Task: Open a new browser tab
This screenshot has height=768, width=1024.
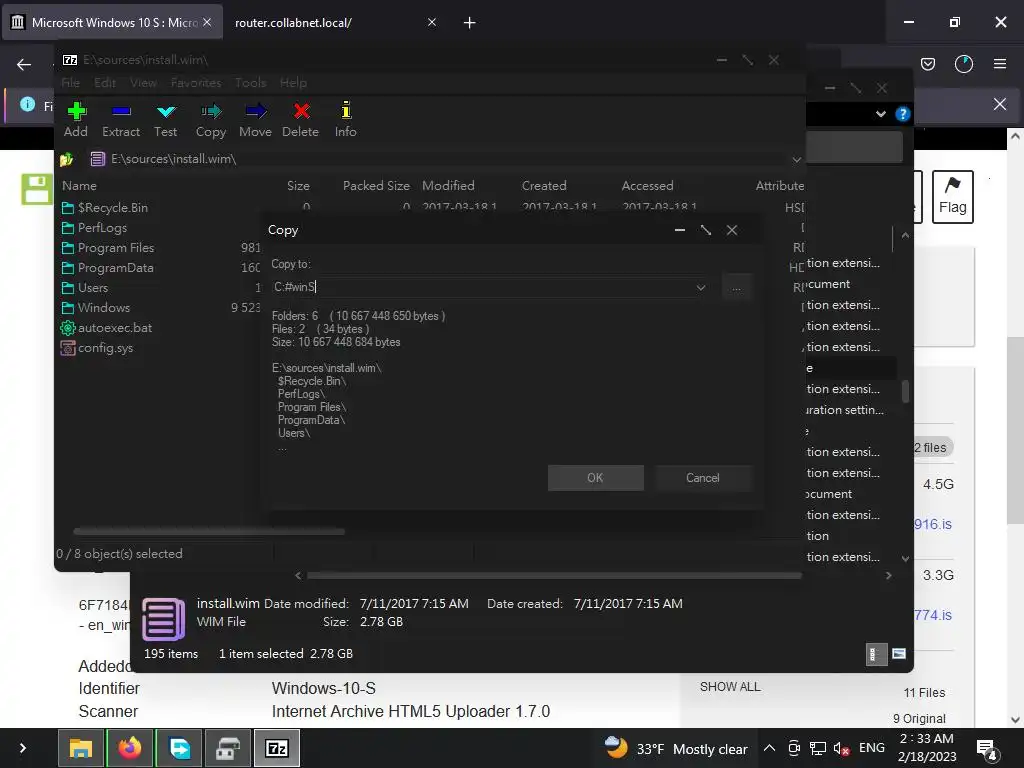Action: point(470,23)
